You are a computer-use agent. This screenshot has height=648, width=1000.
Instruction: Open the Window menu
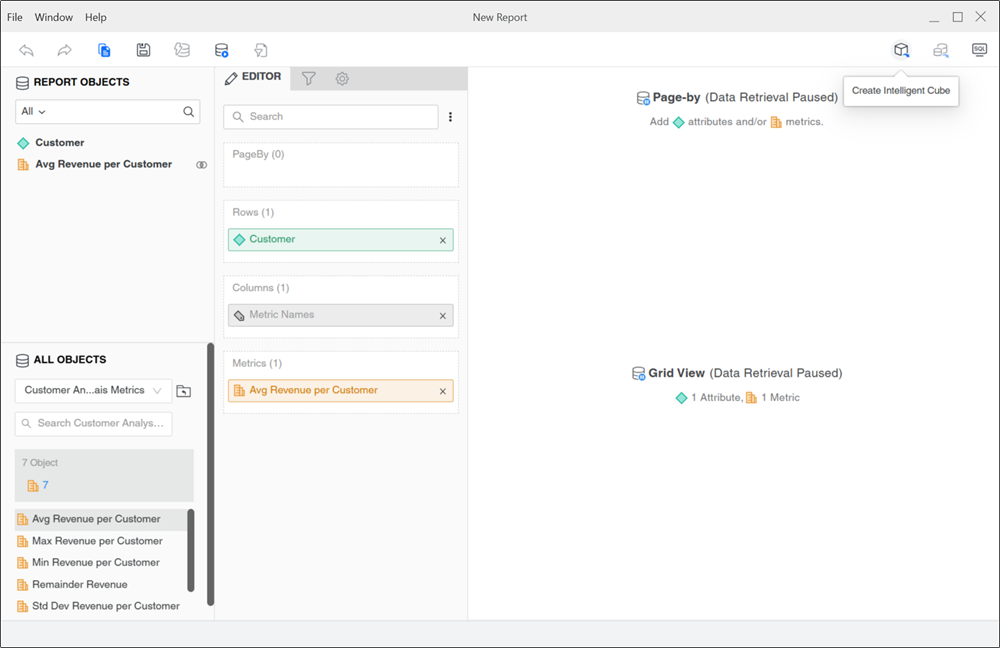pyautogui.click(x=53, y=17)
